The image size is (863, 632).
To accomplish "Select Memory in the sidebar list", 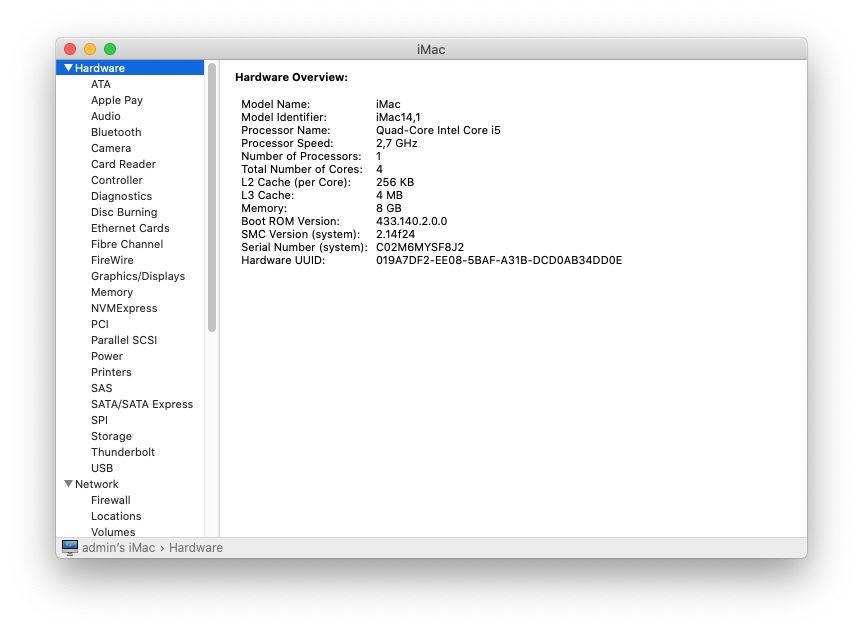I will (112, 292).
